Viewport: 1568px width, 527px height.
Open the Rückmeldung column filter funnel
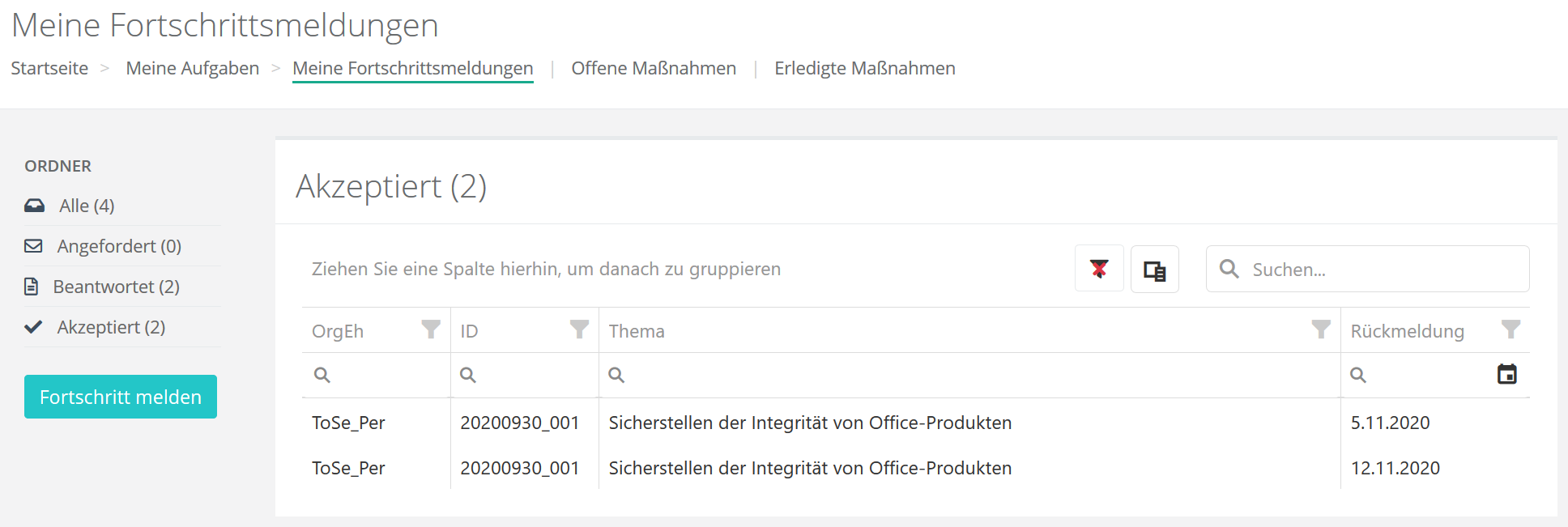coord(1510,329)
